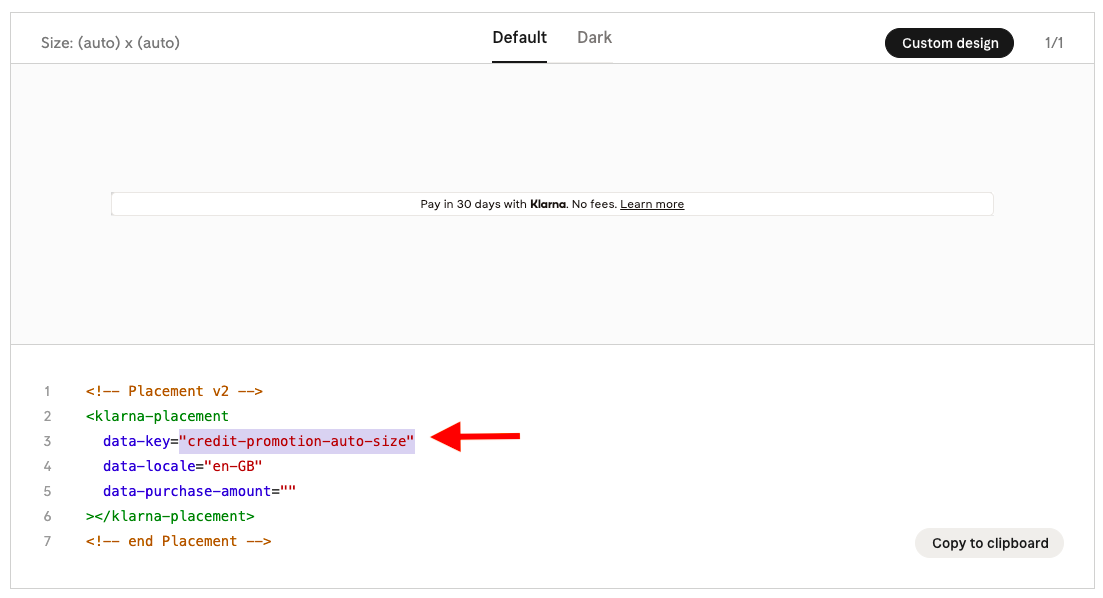Click the red arrow annotation
Screen dimensions: 1103x598
click(x=476, y=437)
